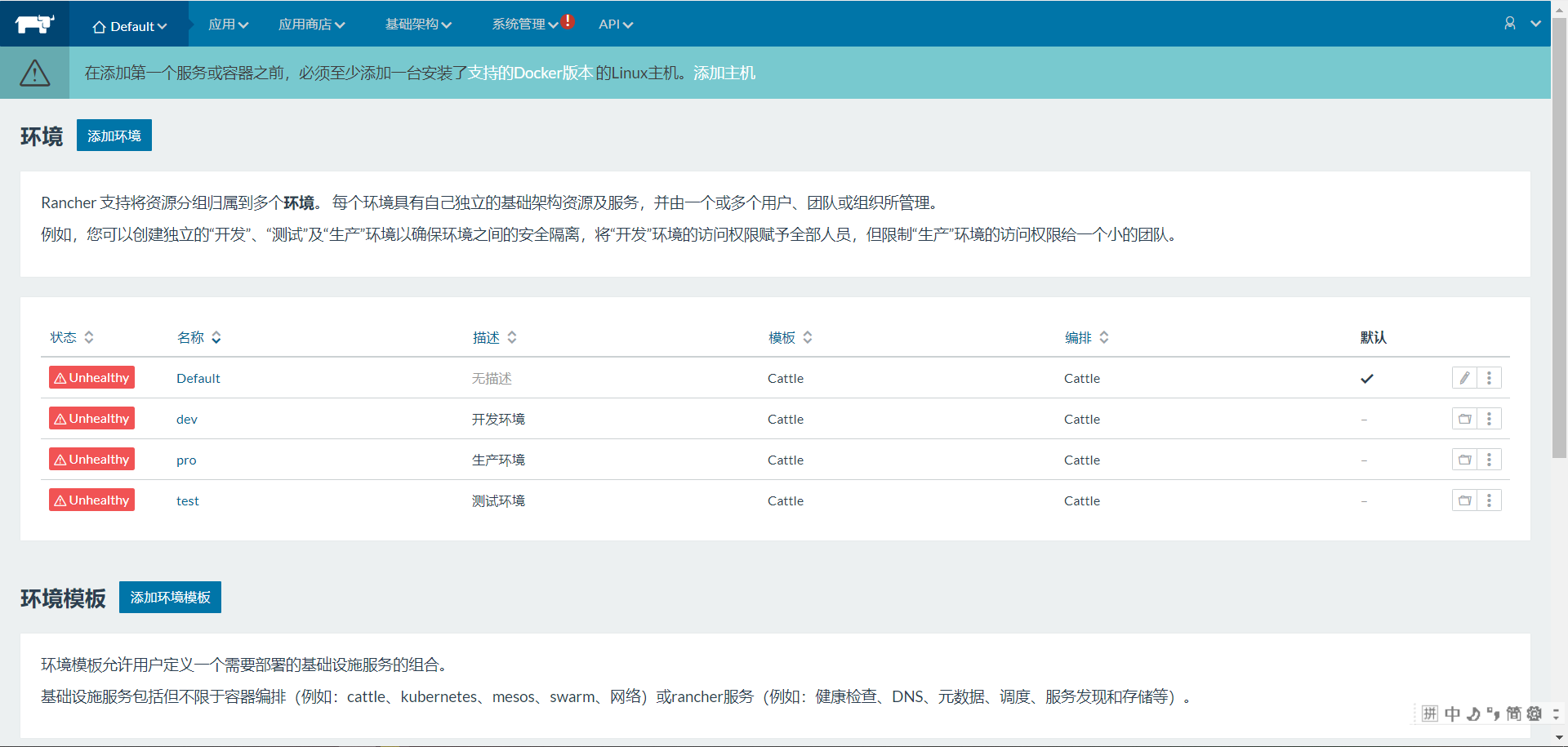The height and width of the screenshot is (747, 1568).
Task: Click the 添加主机 link
Action: pos(724,73)
